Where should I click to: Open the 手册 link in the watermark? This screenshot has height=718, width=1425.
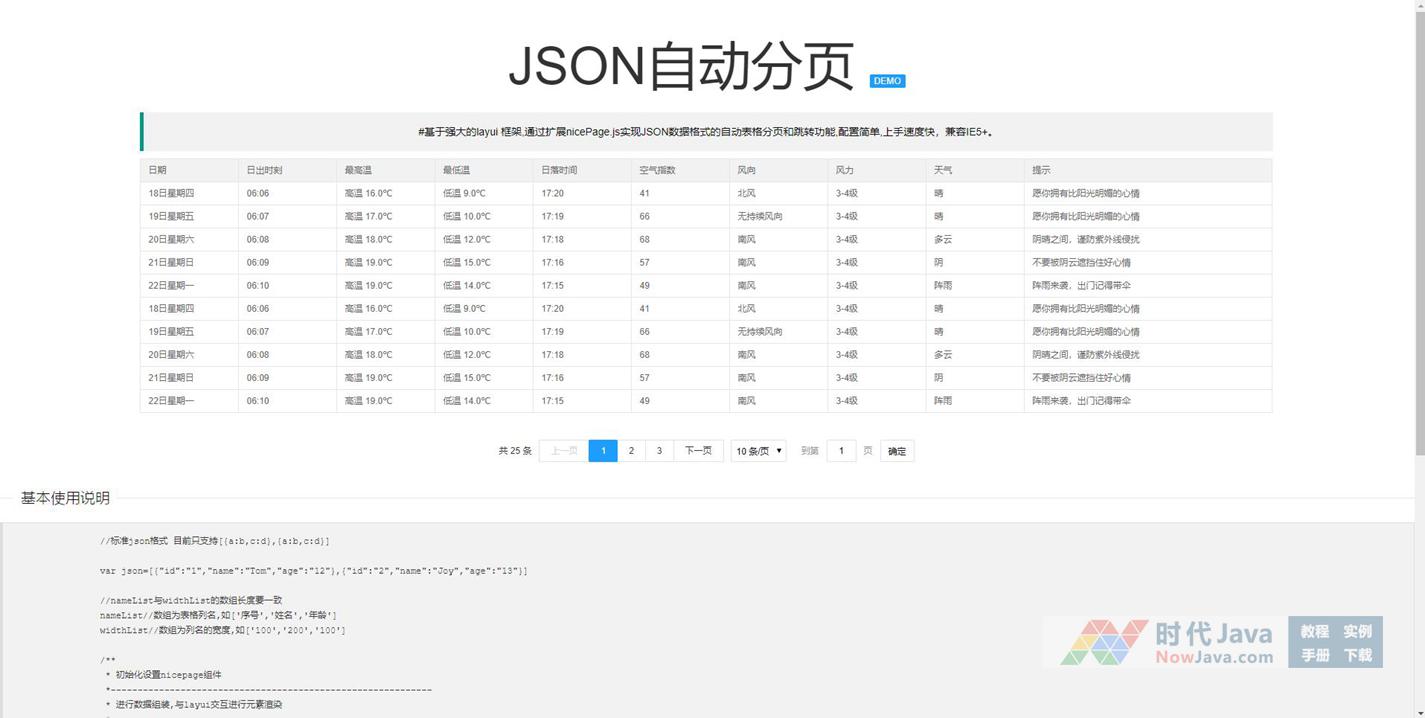tap(1314, 655)
